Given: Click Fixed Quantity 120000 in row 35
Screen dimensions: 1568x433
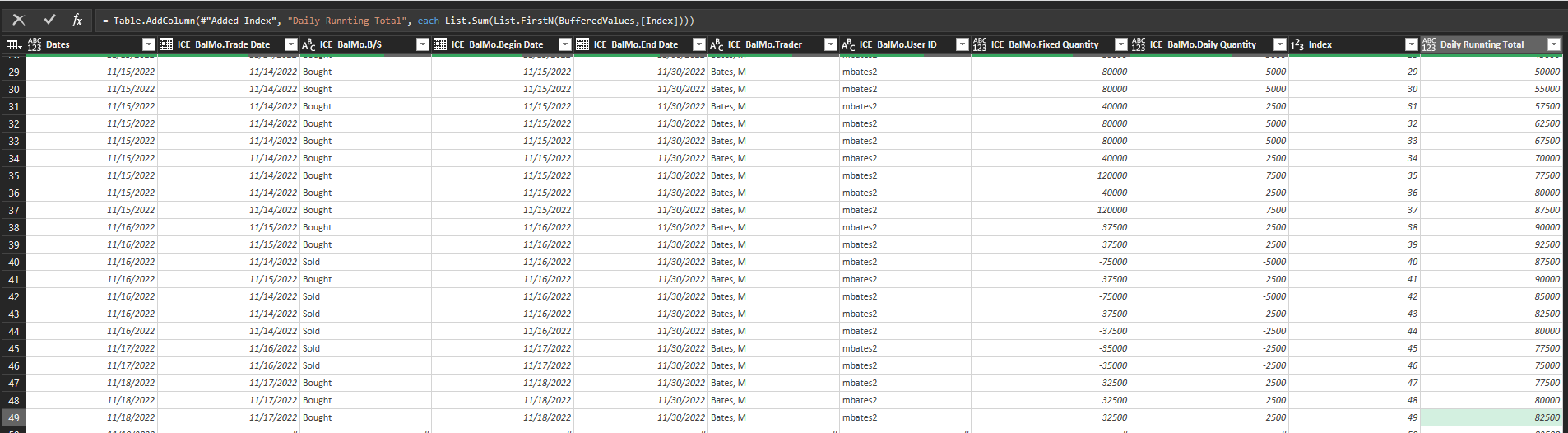Looking at the screenshot, I should point(1051,175).
